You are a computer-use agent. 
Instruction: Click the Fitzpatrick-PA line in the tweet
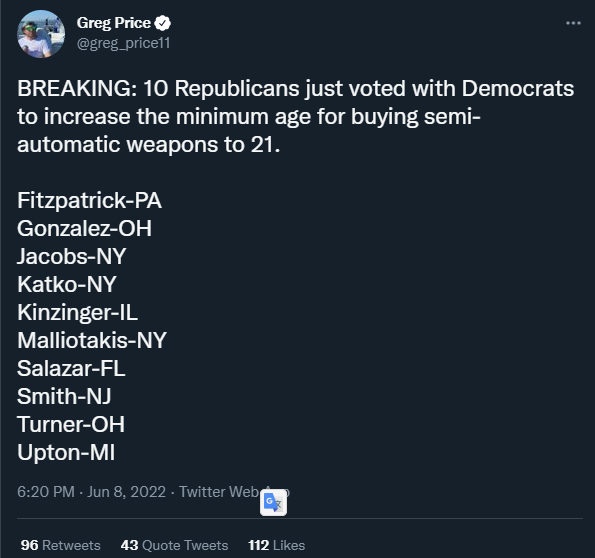coord(90,200)
